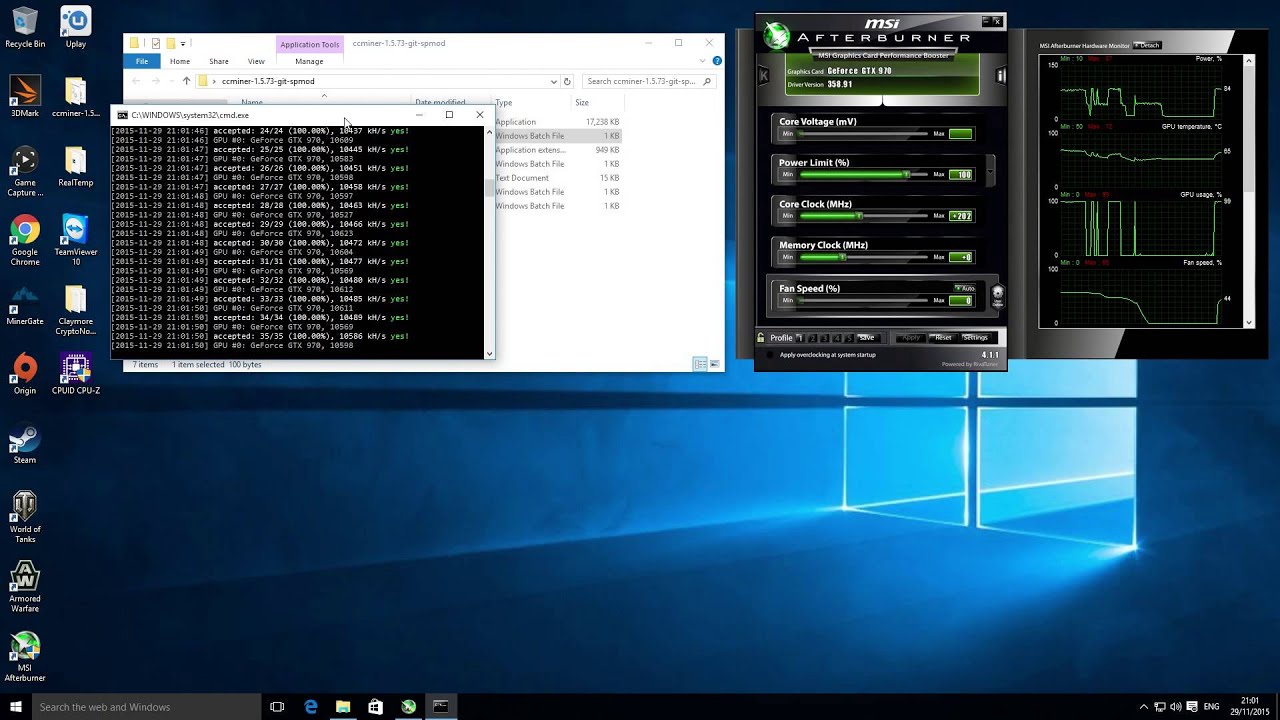Open the Explorer address history dropdown
The height and width of the screenshot is (720, 1280).
pyautogui.click(x=554, y=81)
